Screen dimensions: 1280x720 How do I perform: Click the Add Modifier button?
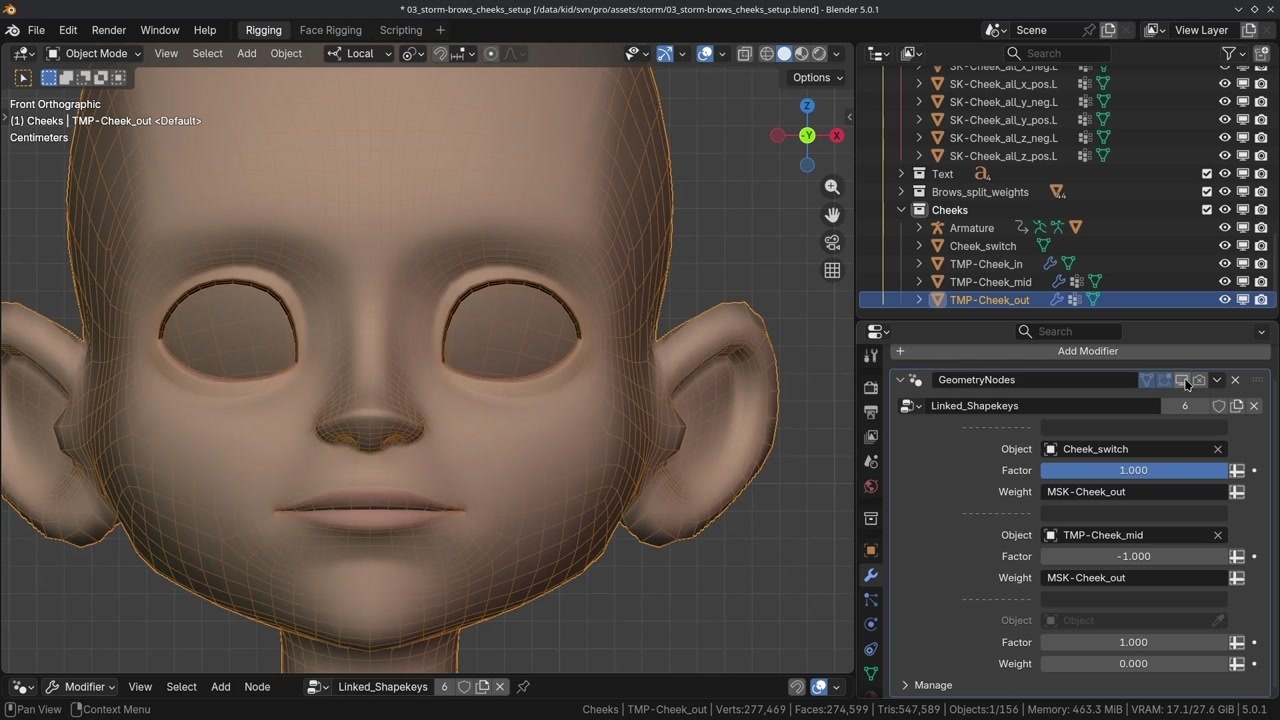[x=1087, y=351]
